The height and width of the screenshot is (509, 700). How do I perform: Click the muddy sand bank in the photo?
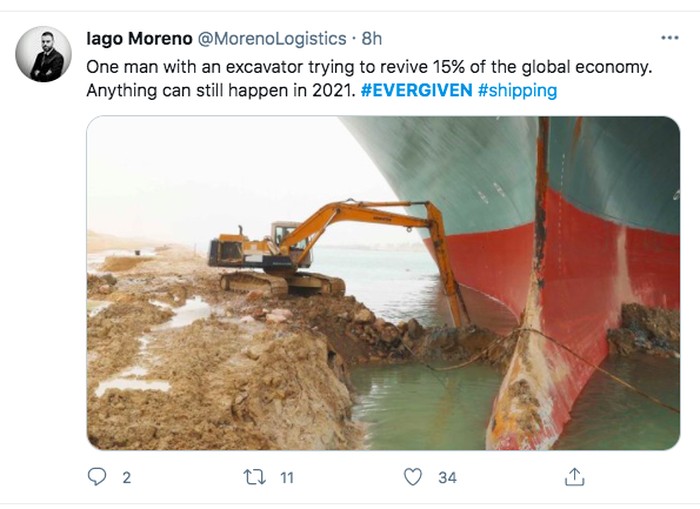click(200, 380)
